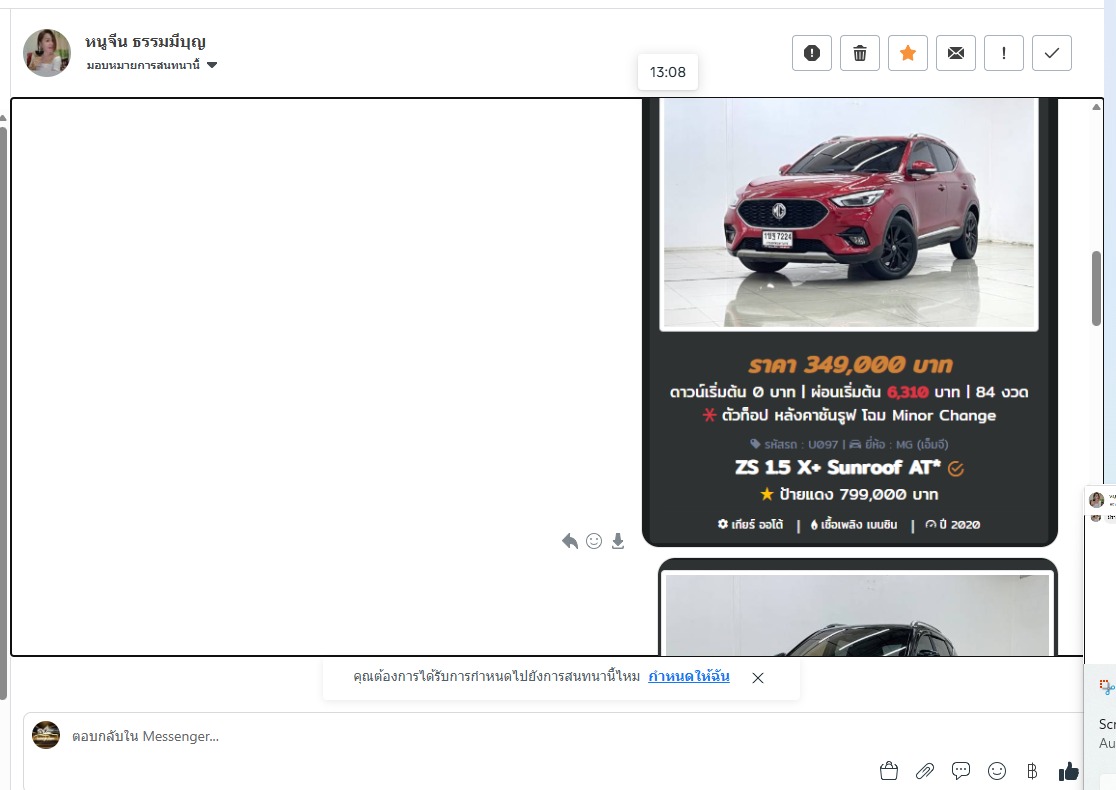Image resolution: width=1116 pixels, height=790 pixels.
Task: Click the ราคา 349,000 บาท price text
Action: point(850,365)
